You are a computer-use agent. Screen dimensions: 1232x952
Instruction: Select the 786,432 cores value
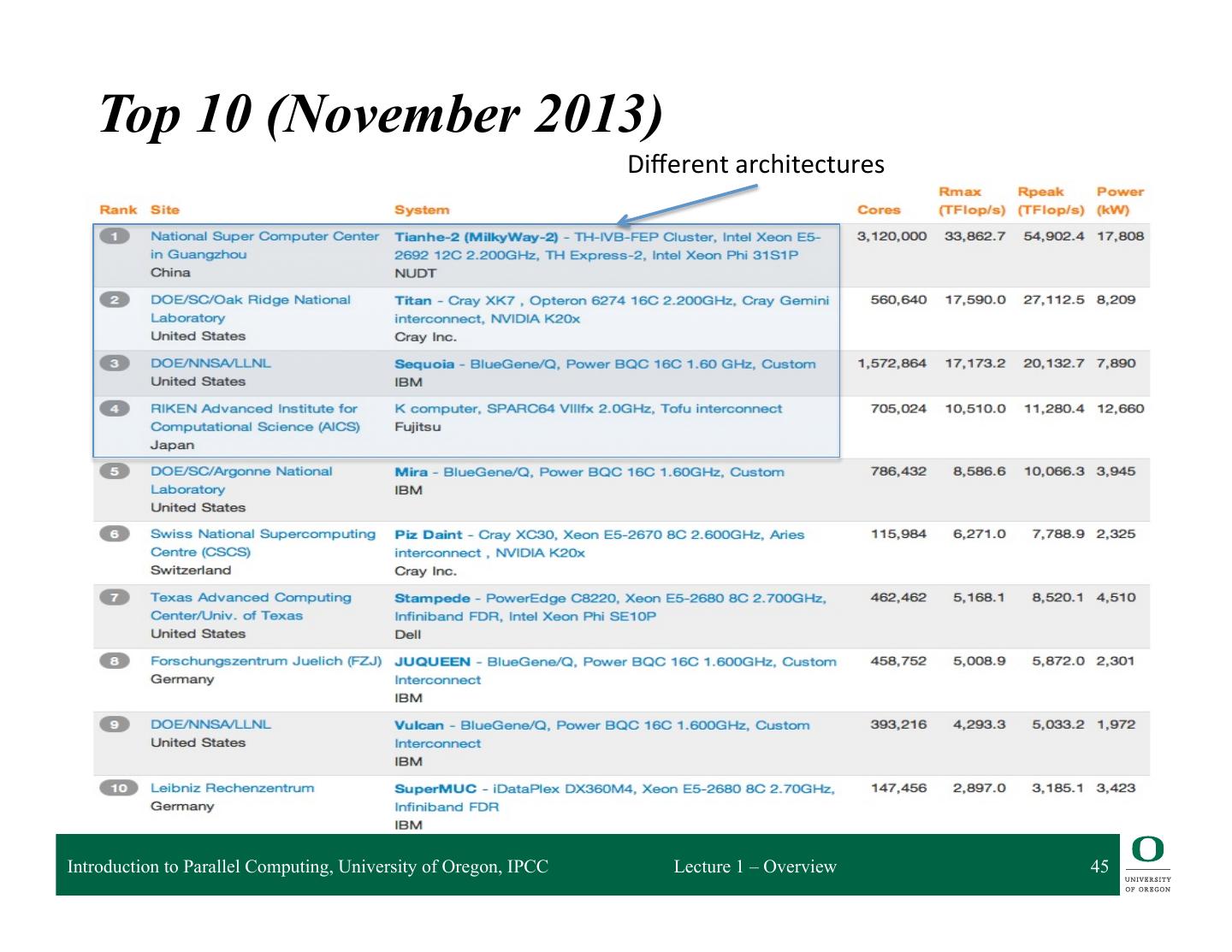pos(898,470)
